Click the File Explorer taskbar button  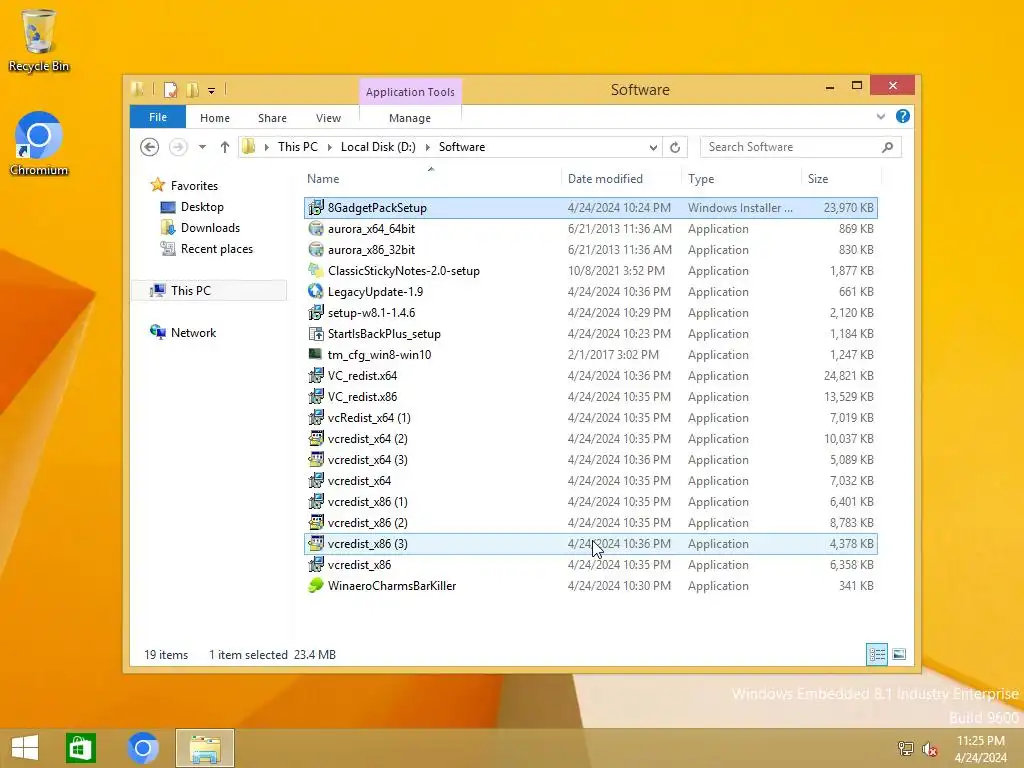(204, 748)
